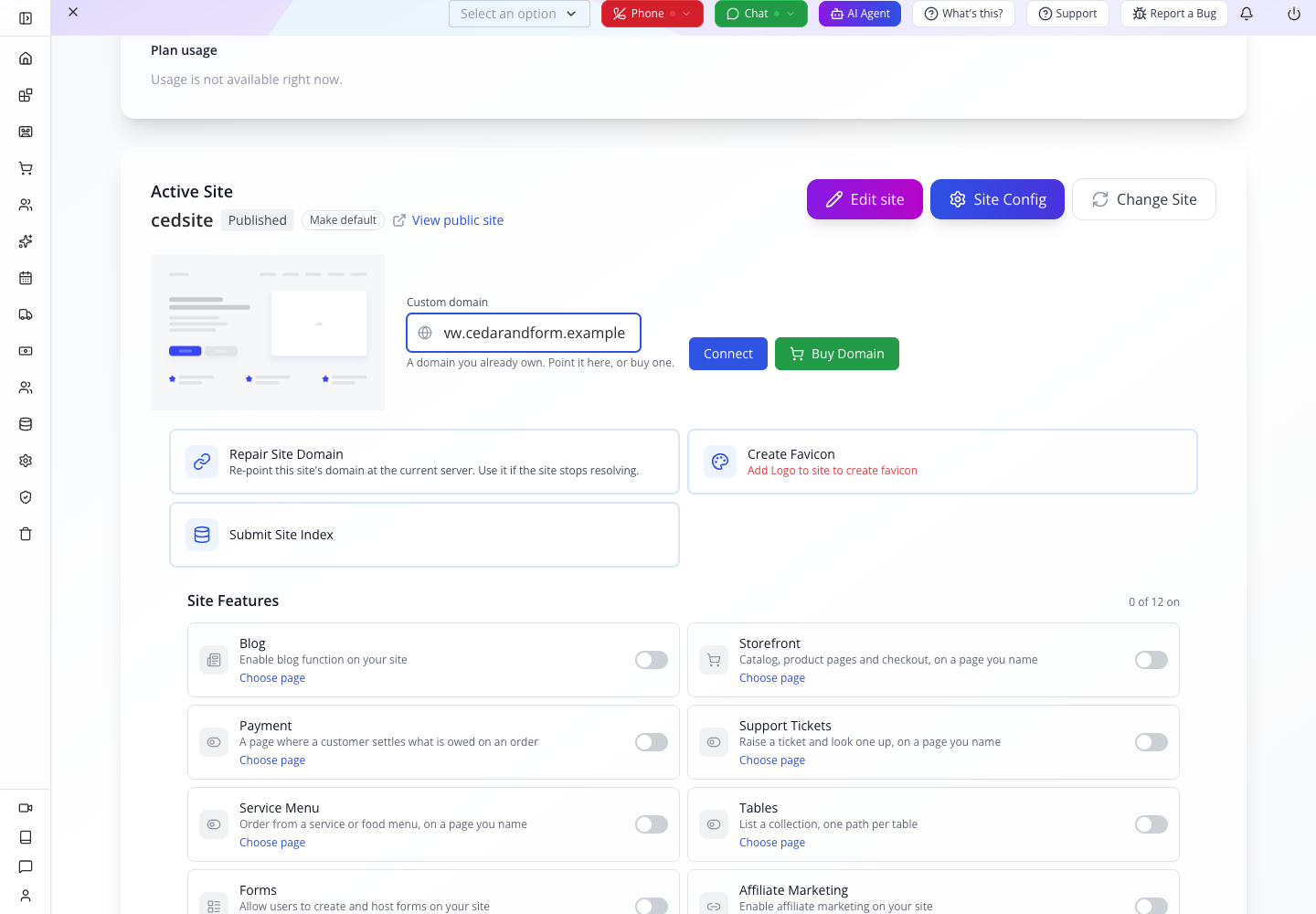
Task: Open the "Select an option" dropdown
Action: click(519, 14)
